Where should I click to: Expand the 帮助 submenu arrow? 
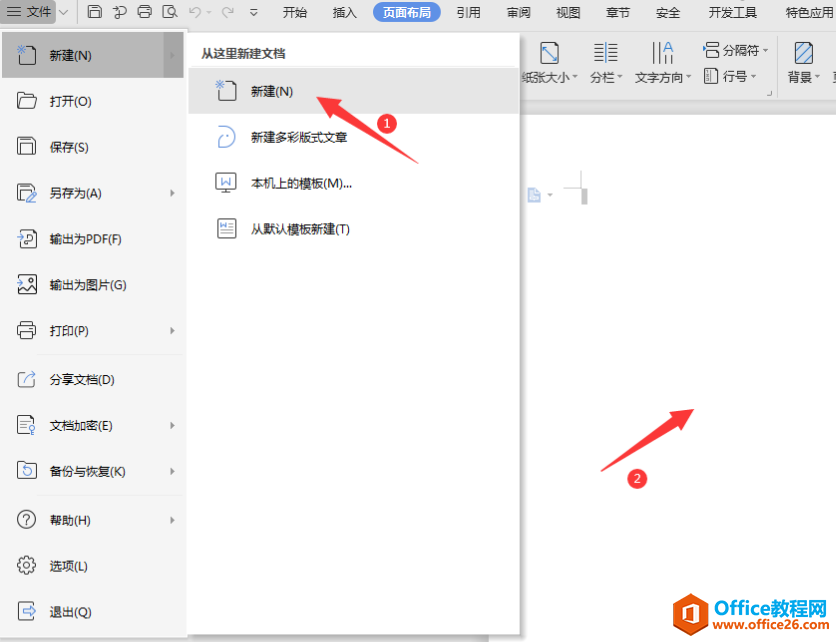(x=172, y=520)
